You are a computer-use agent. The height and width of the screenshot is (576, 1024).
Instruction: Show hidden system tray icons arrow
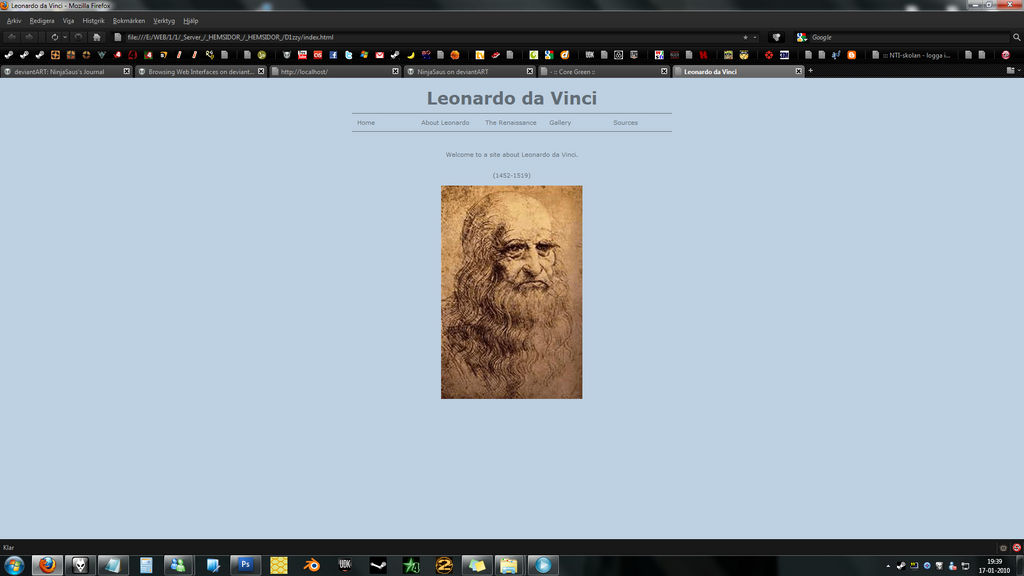888,566
